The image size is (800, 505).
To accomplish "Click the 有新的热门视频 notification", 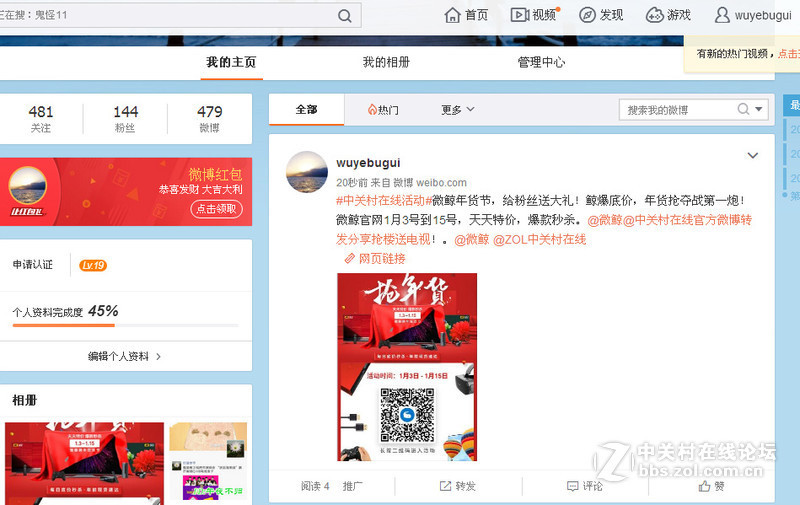I will [742, 54].
